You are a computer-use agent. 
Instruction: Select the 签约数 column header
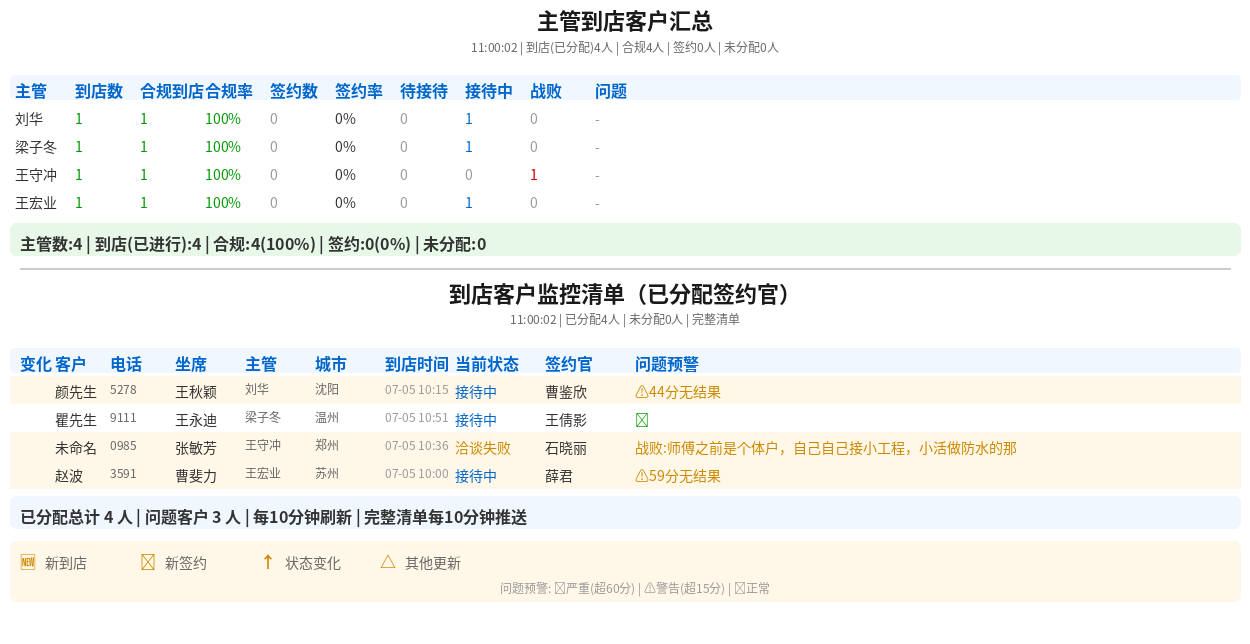(x=294, y=91)
